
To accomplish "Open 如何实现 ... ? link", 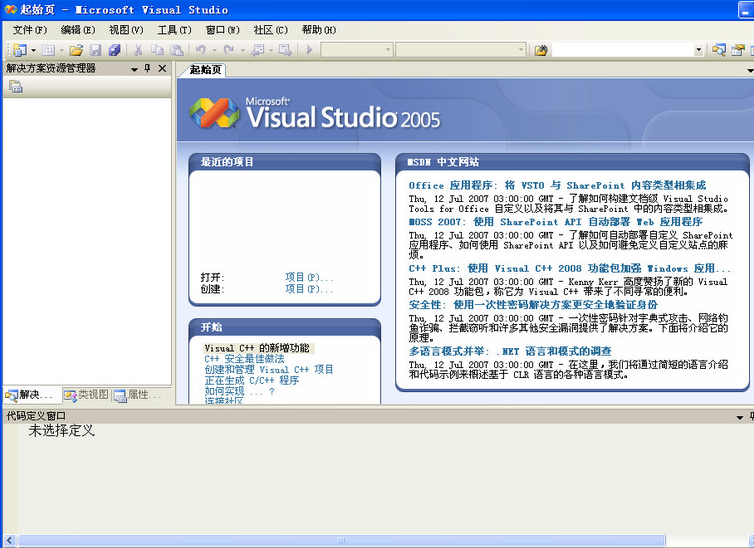I will pyautogui.click(x=239, y=391).
